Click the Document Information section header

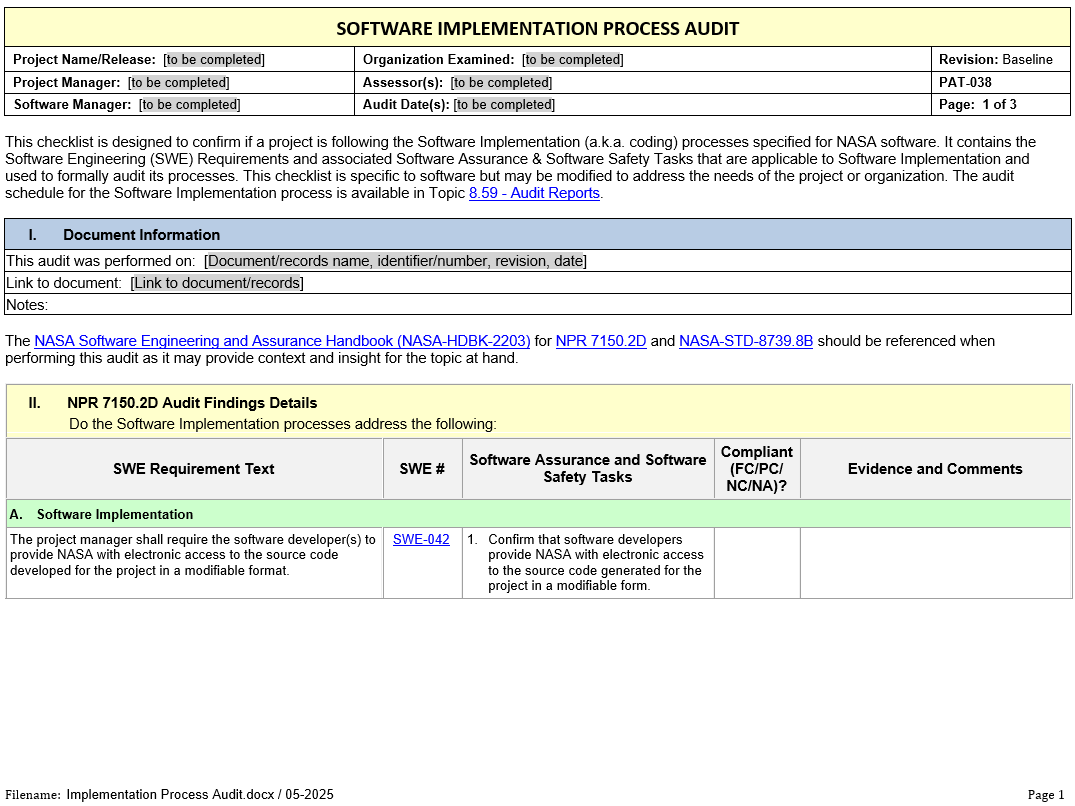pyautogui.click(x=141, y=235)
